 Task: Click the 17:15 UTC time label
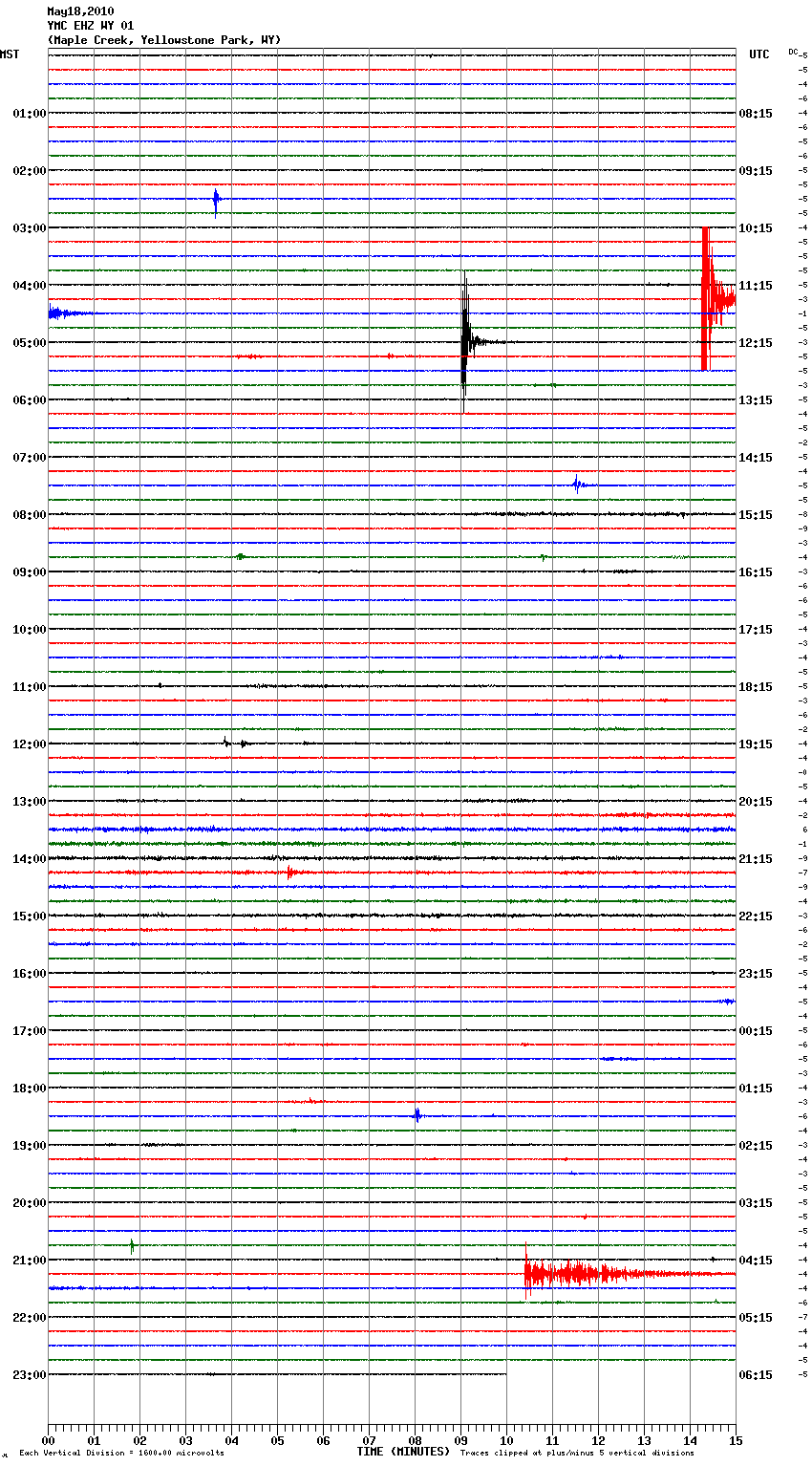coord(756,630)
